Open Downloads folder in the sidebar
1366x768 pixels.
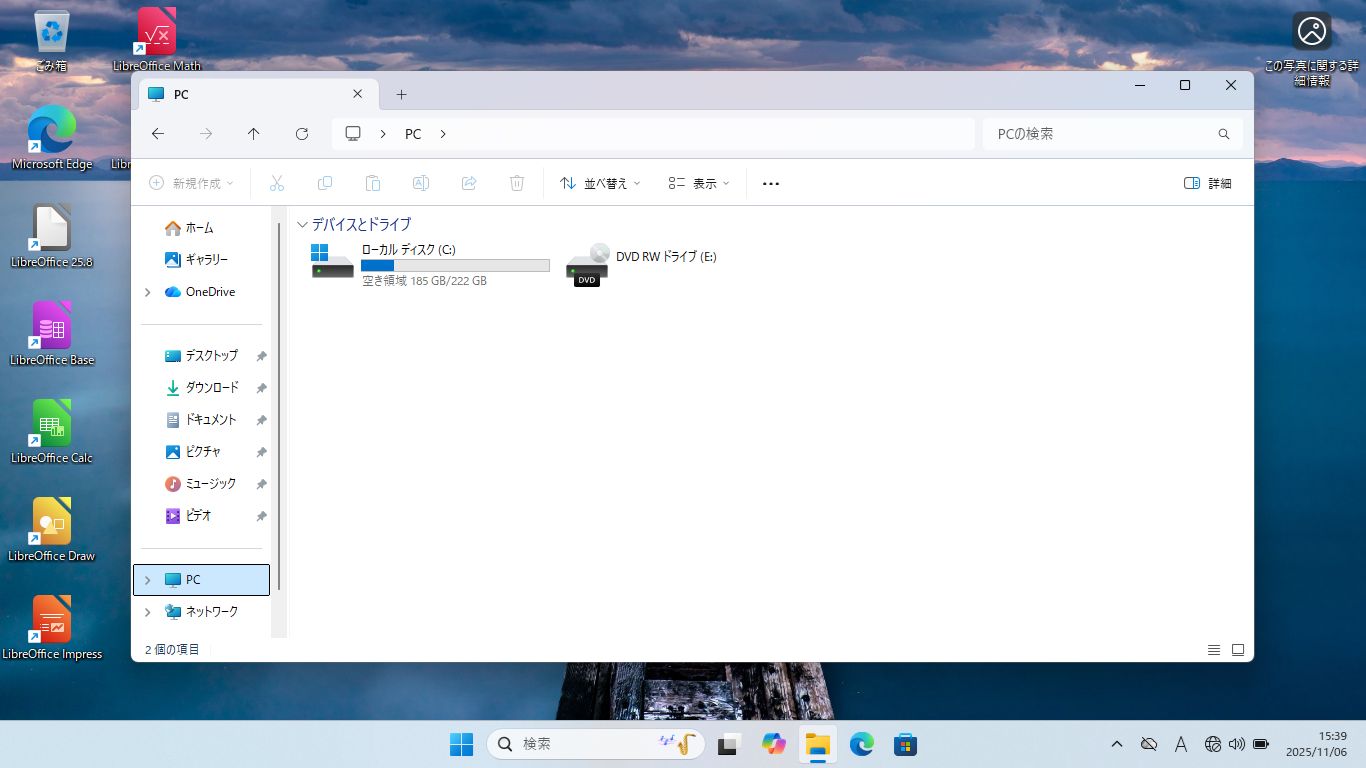[x=211, y=388]
